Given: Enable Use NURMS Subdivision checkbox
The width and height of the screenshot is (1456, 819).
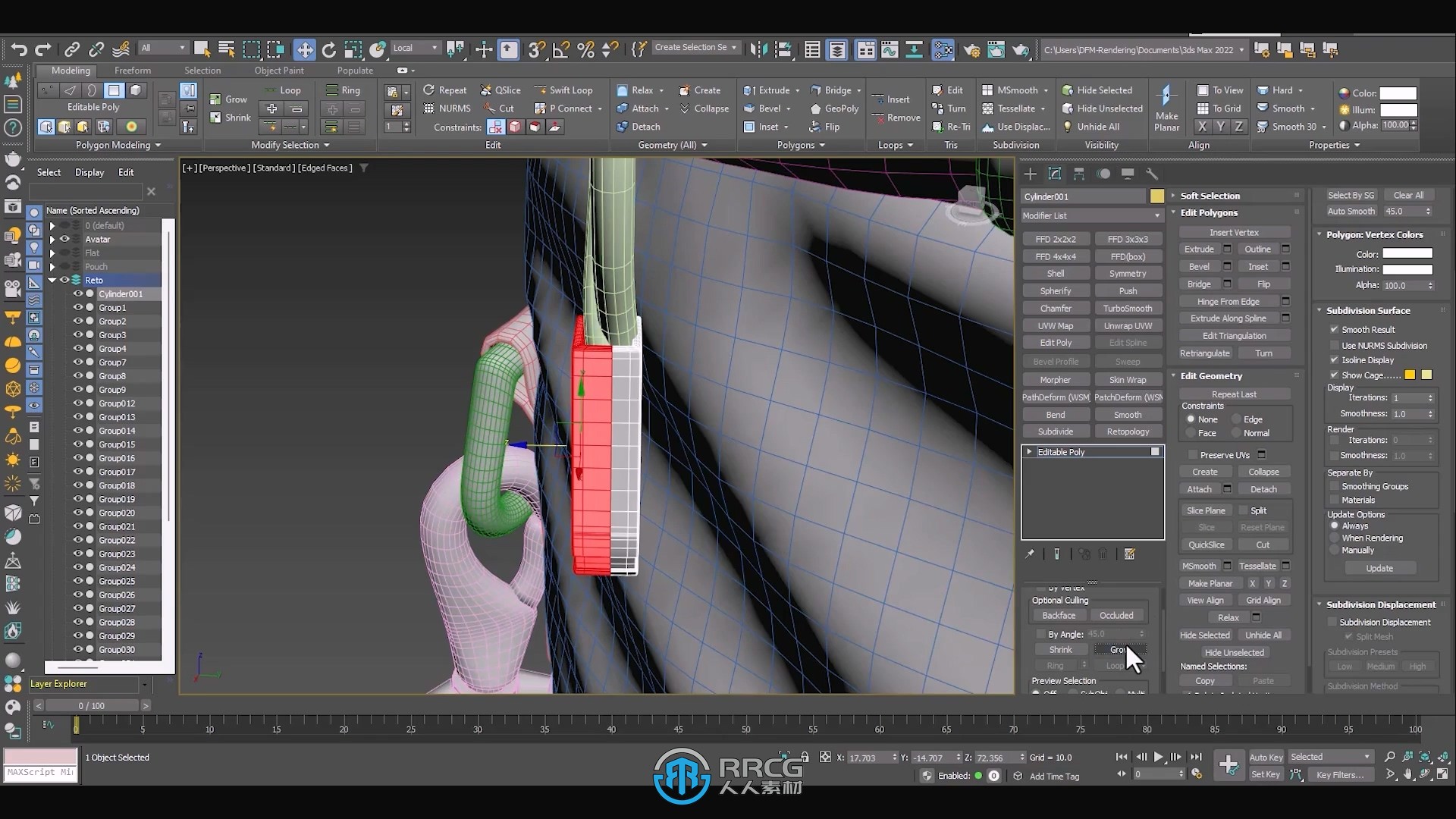Looking at the screenshot, I should click(x=1334, y=345).
